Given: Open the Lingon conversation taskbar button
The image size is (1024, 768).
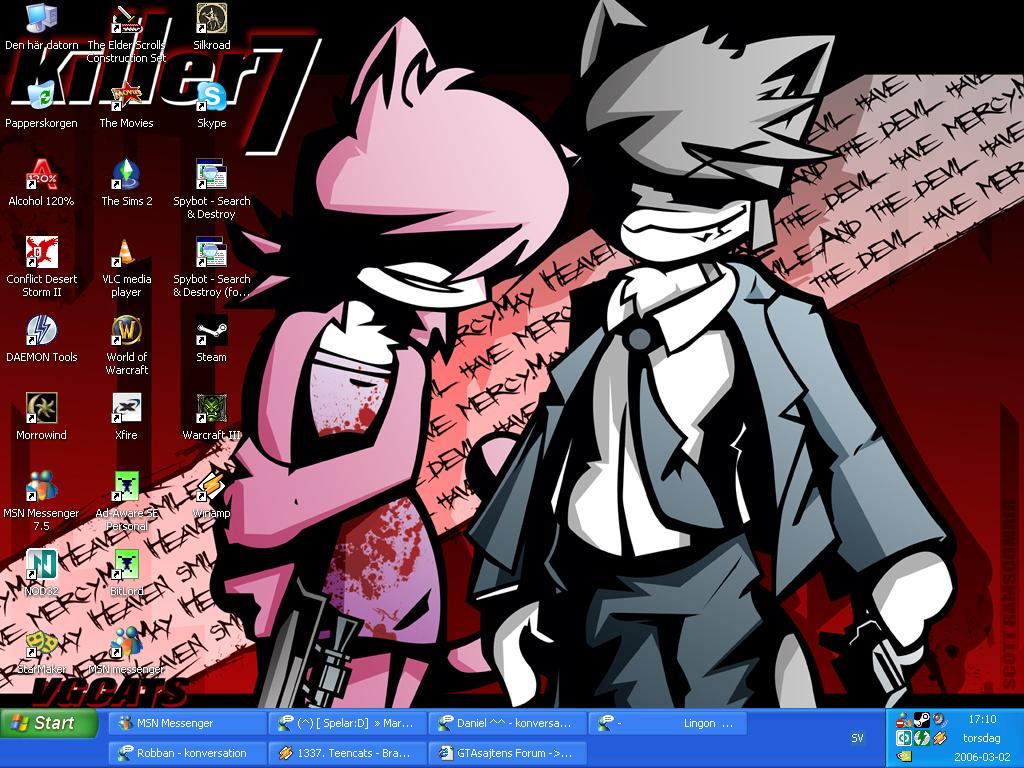Looking at the screenshot, I should point(667,723).
